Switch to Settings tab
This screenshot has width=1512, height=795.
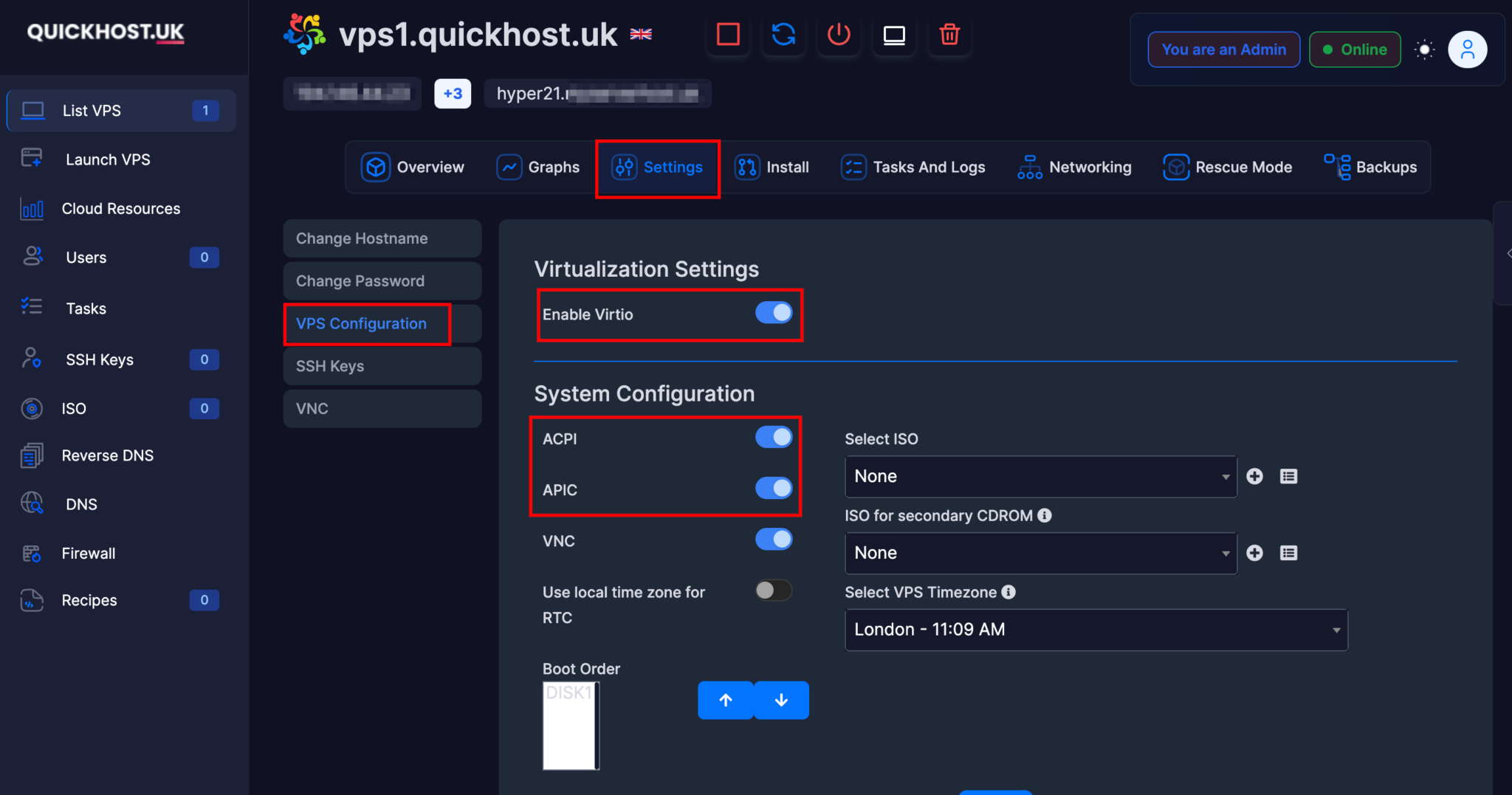coord(657,168)
